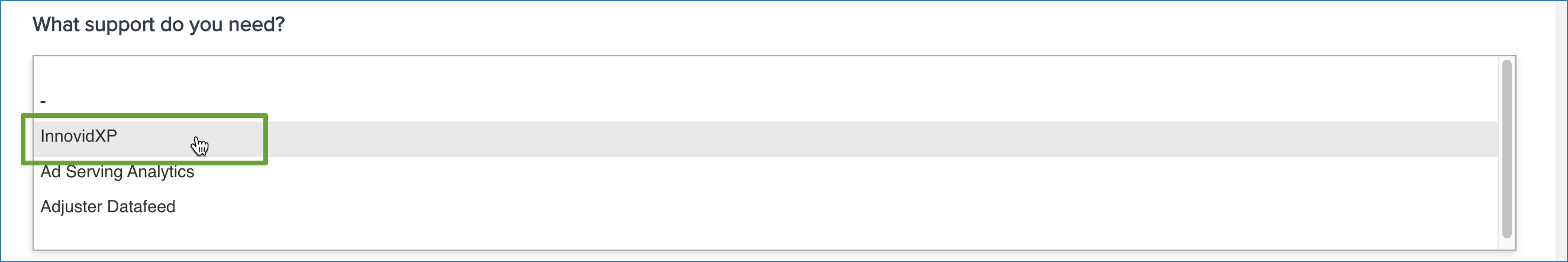The image size is (1568, 262).
Task: Reset support selection to the dash entry
Action: click(43, 101)
